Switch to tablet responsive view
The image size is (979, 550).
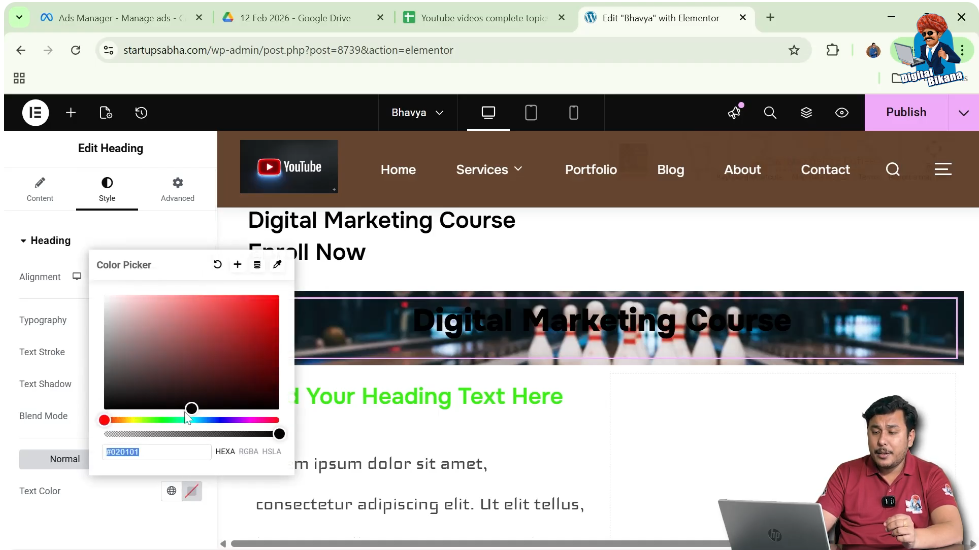tap(531, 112)
